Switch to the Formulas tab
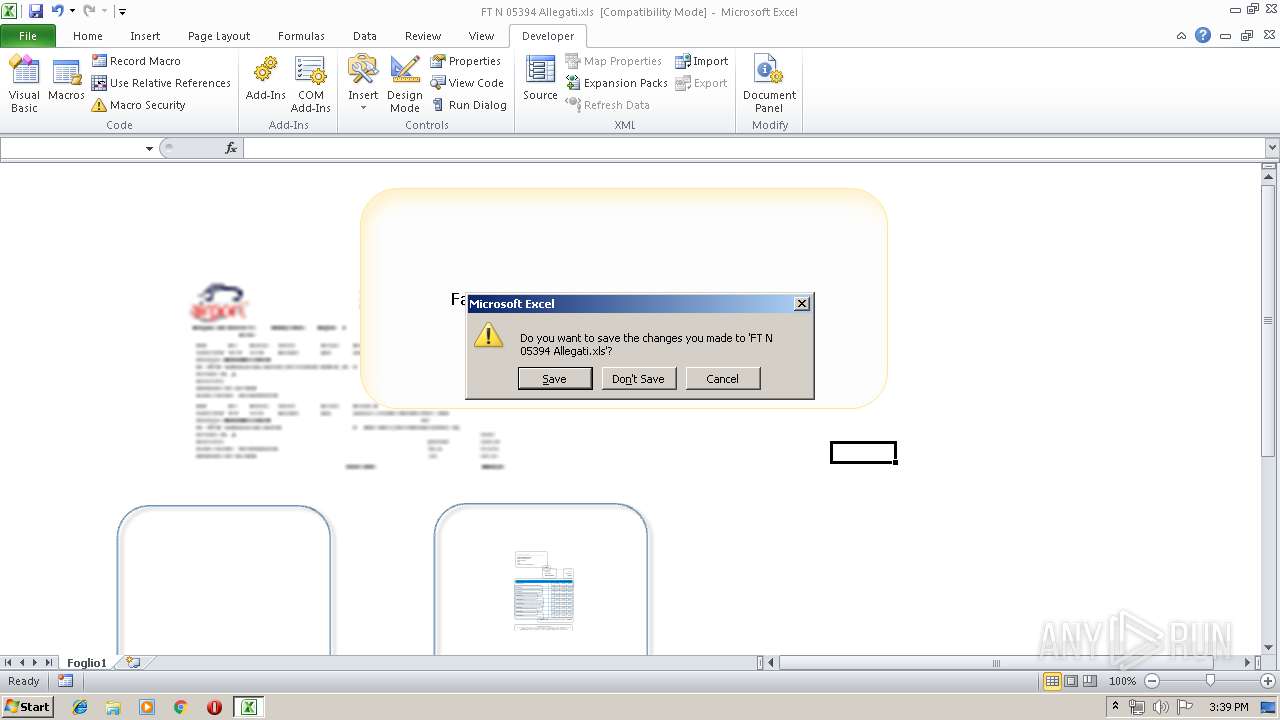This screenshot has height=720, width=1280. (301, 35)
